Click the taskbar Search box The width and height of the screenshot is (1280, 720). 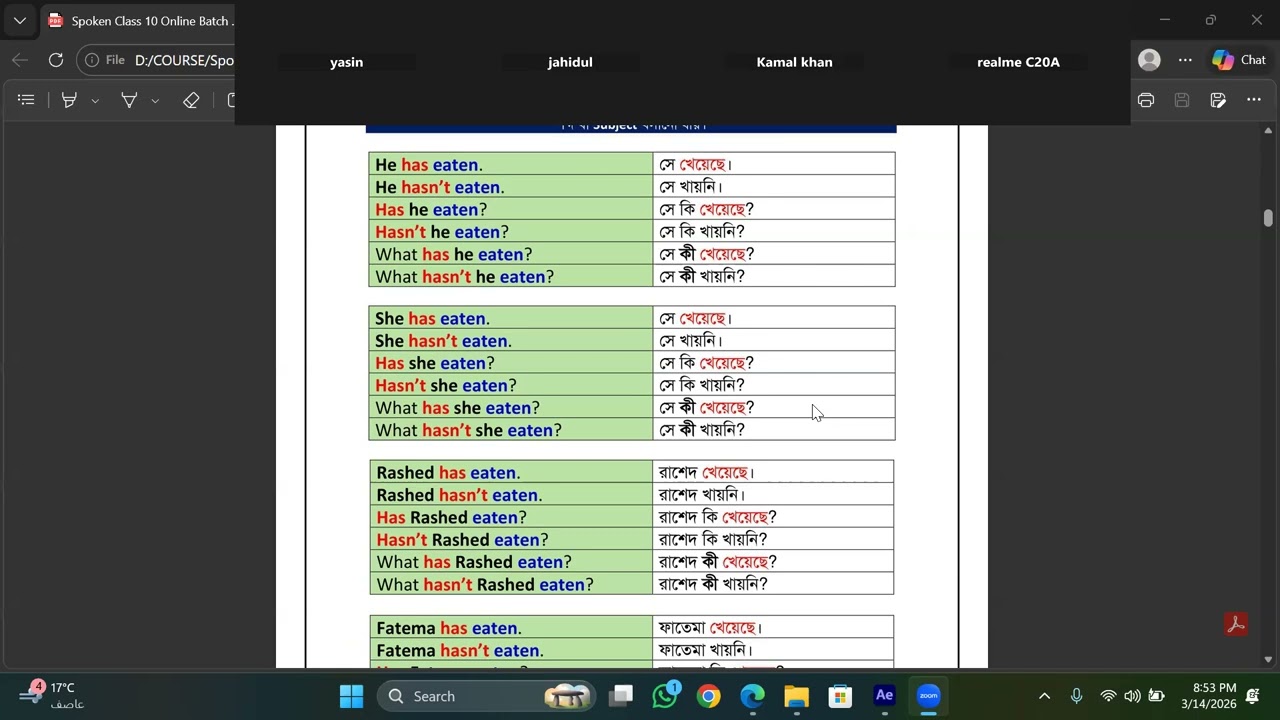click(488, 696)
